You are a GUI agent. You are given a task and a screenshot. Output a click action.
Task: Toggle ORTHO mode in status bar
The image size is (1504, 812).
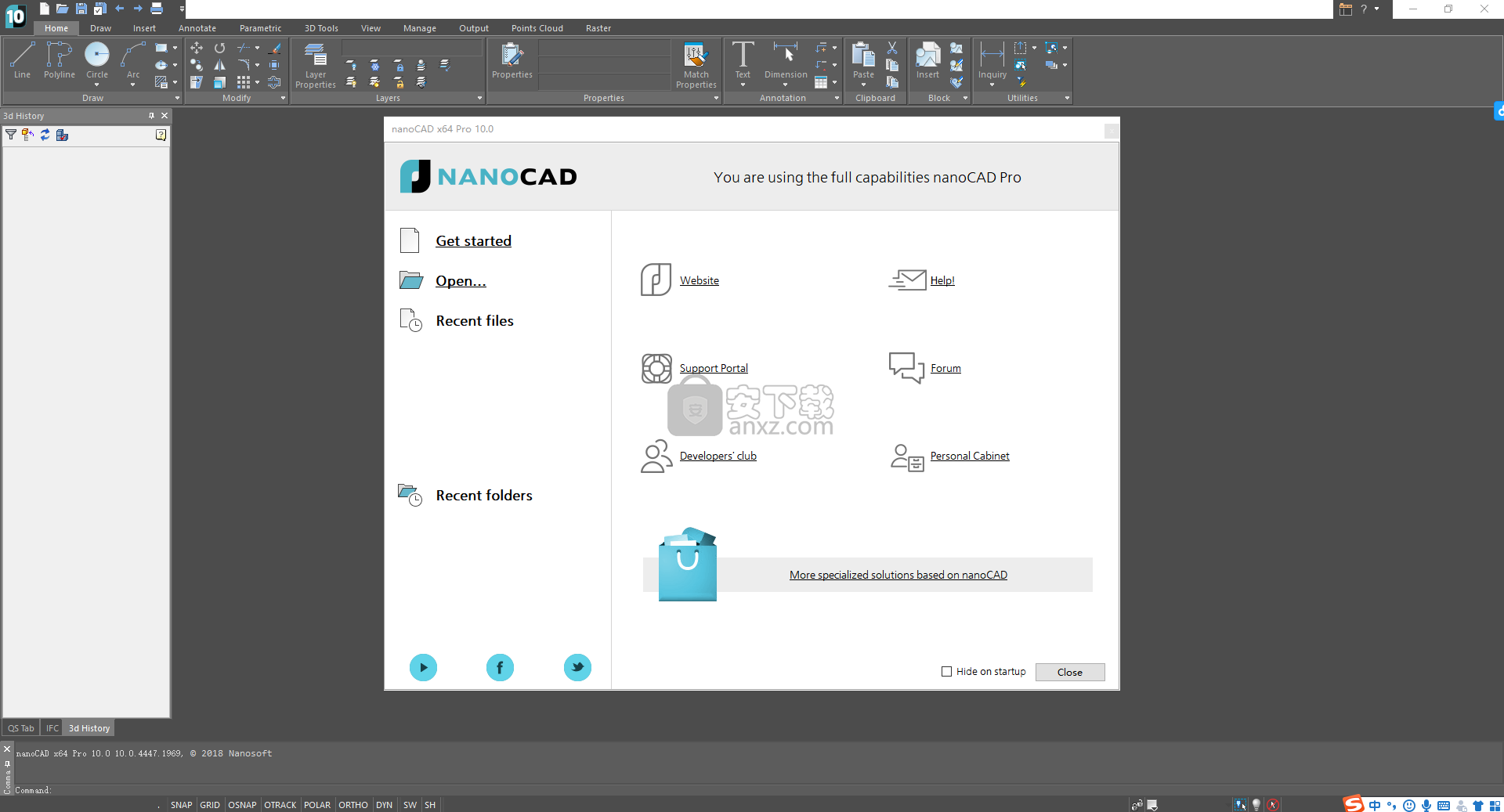(x=353, y=805)
